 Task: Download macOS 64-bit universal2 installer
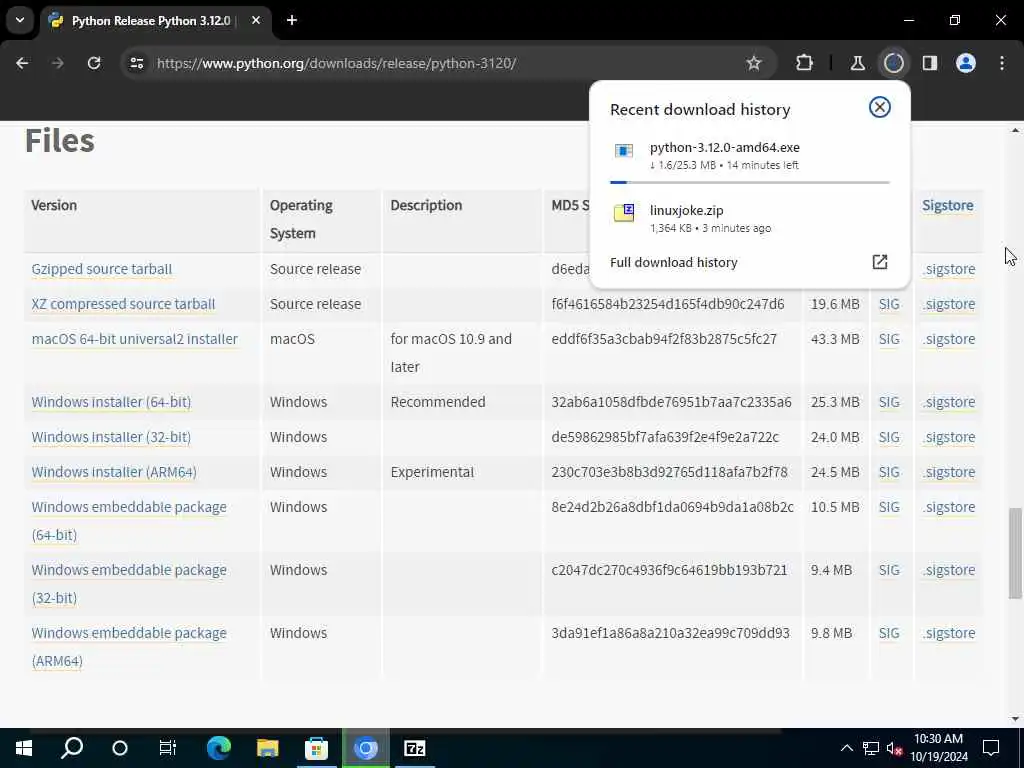[x=135, y=339]
